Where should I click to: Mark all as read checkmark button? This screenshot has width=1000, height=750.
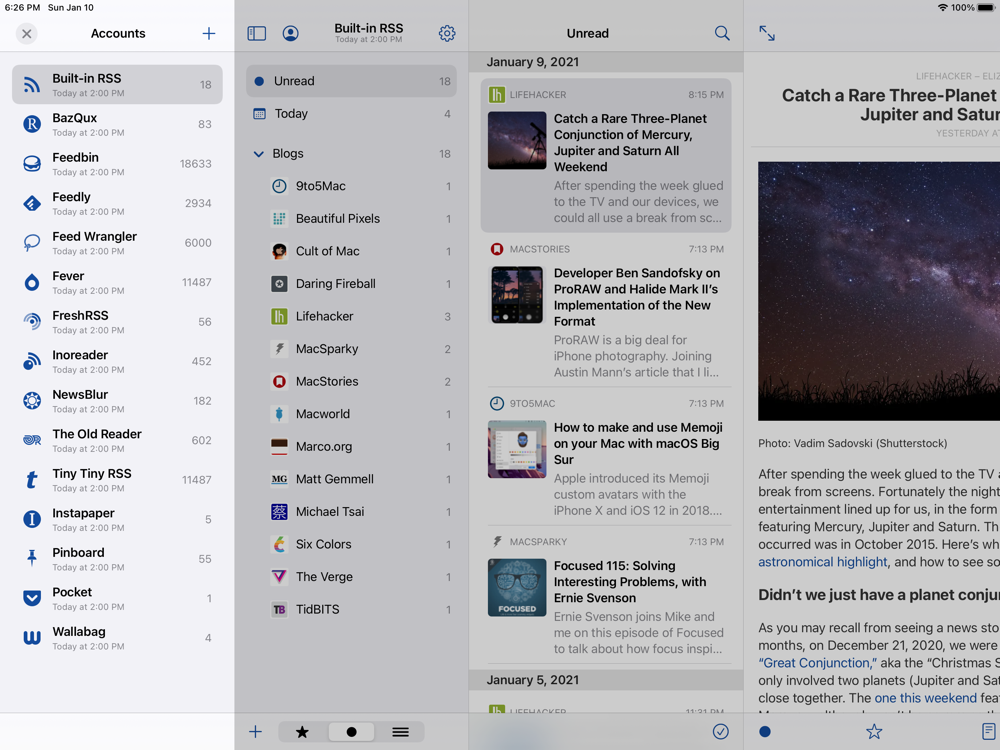tap(721, 732)
